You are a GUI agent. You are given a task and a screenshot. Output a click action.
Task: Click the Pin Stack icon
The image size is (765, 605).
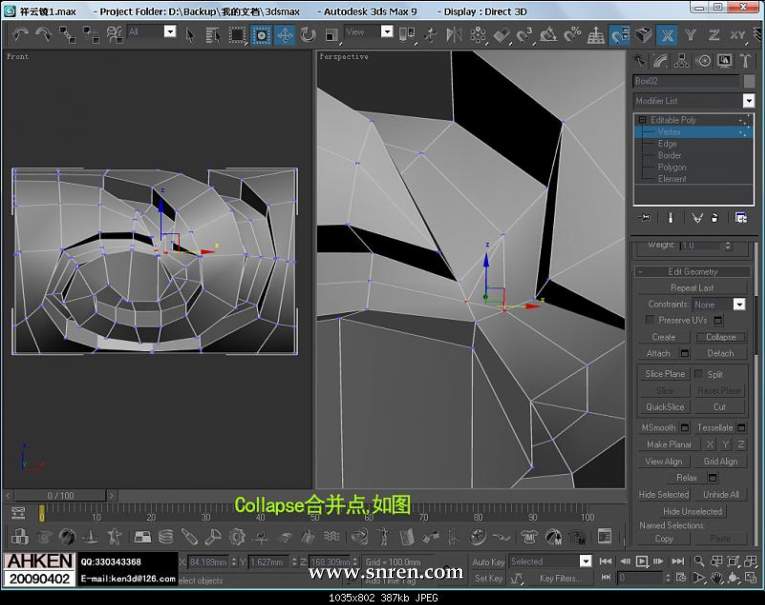pyautogui.click(x=645, y=217)
